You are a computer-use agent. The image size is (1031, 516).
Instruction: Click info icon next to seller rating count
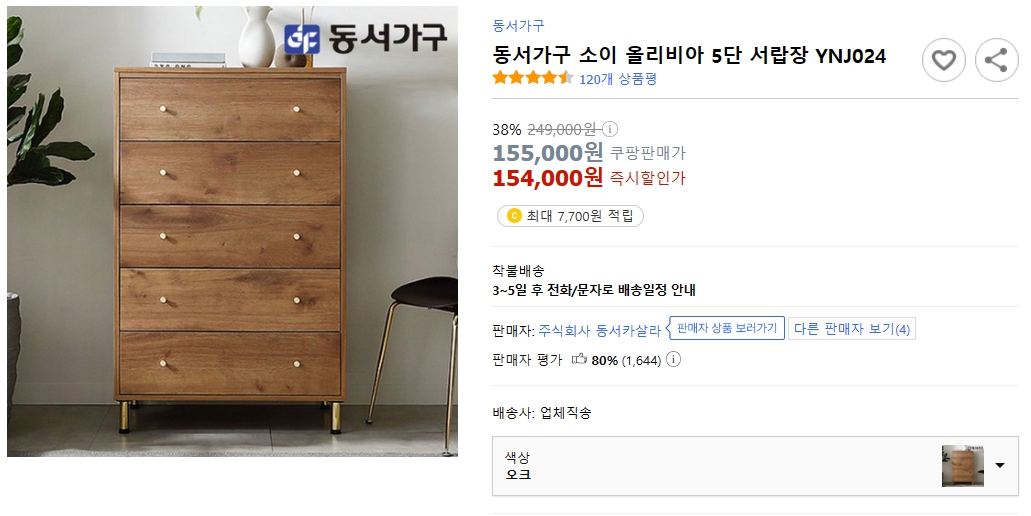[673, 360]
